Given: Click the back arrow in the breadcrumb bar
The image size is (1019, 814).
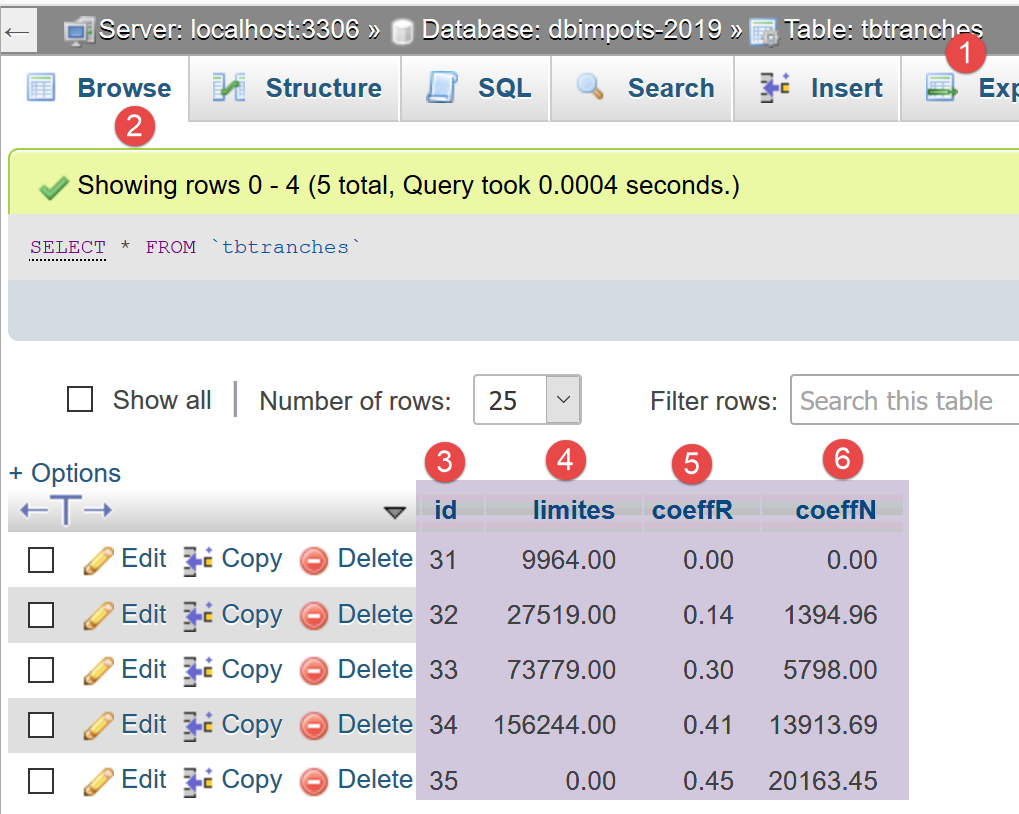Looking at the screenshot, I should pos(19,32).
